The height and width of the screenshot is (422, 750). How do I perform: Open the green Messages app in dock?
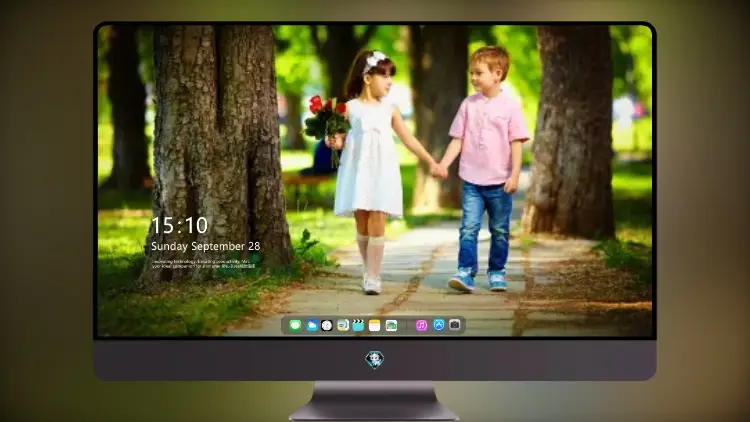coord(295,325)
